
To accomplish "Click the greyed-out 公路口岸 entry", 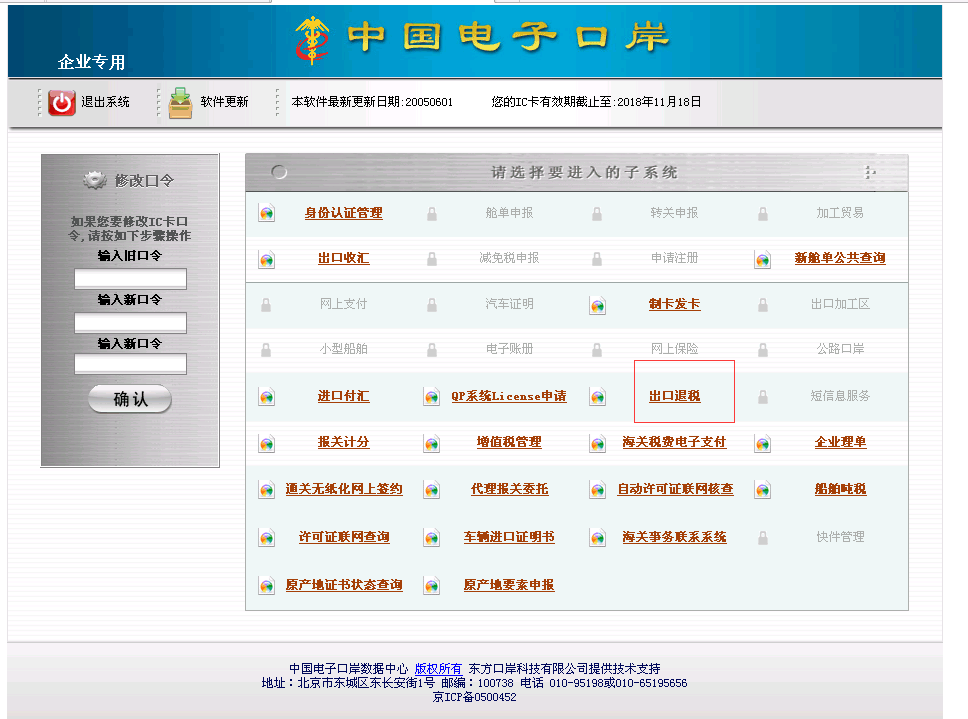I will pyautogui.click(x=840, y=349).
